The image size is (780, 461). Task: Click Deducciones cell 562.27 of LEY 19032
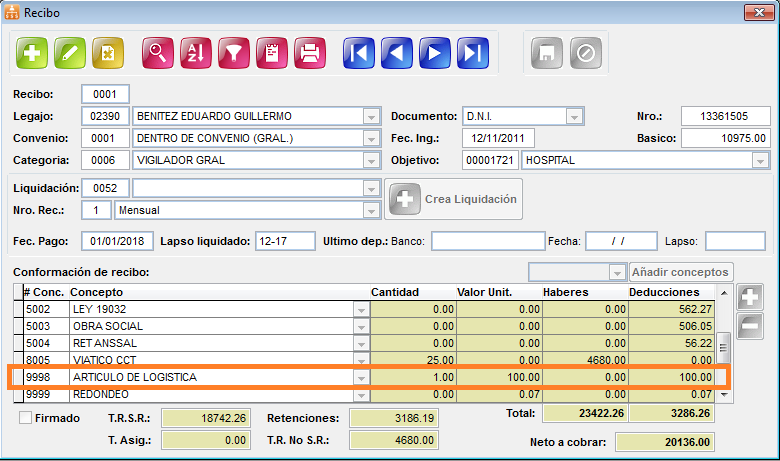672,309
